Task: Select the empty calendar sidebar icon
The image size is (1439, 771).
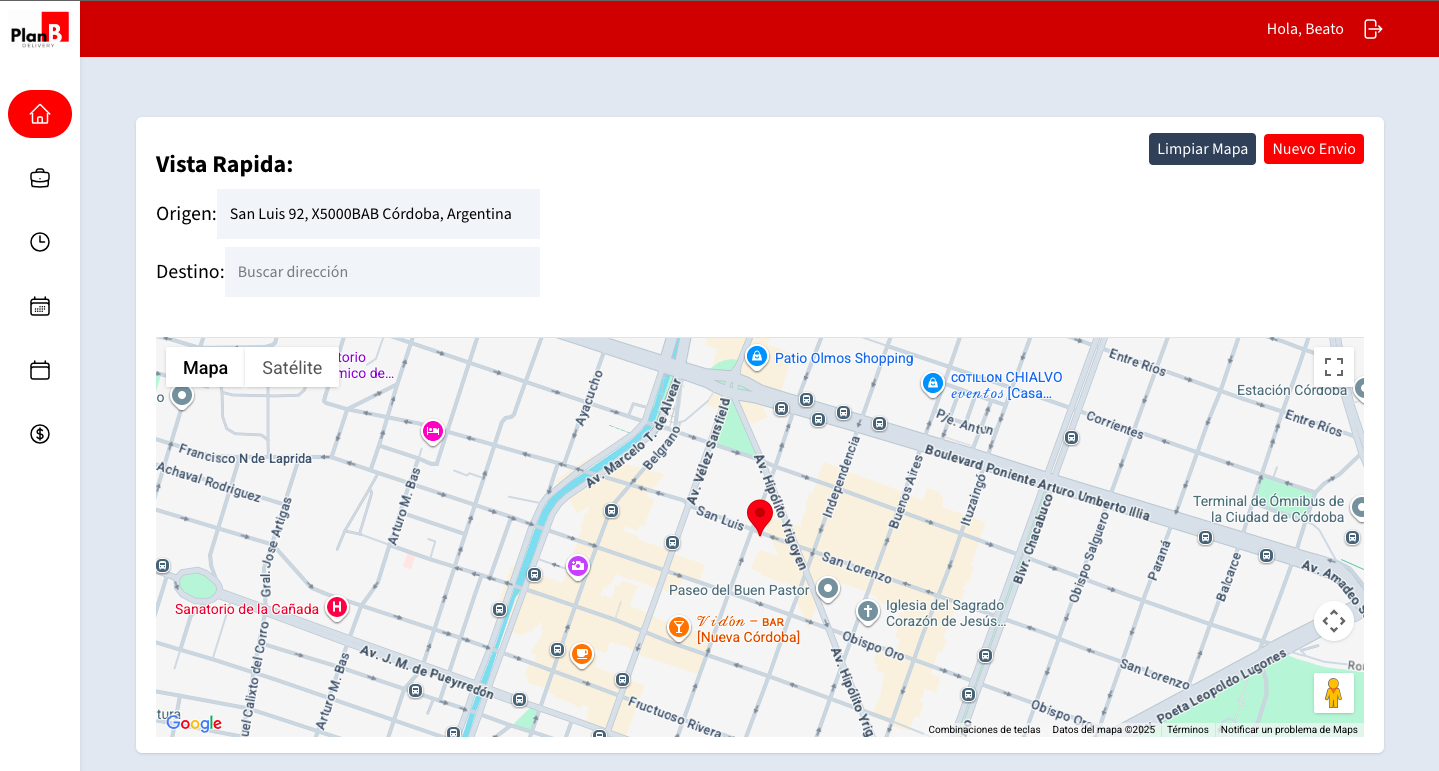Action: [39, 369]
